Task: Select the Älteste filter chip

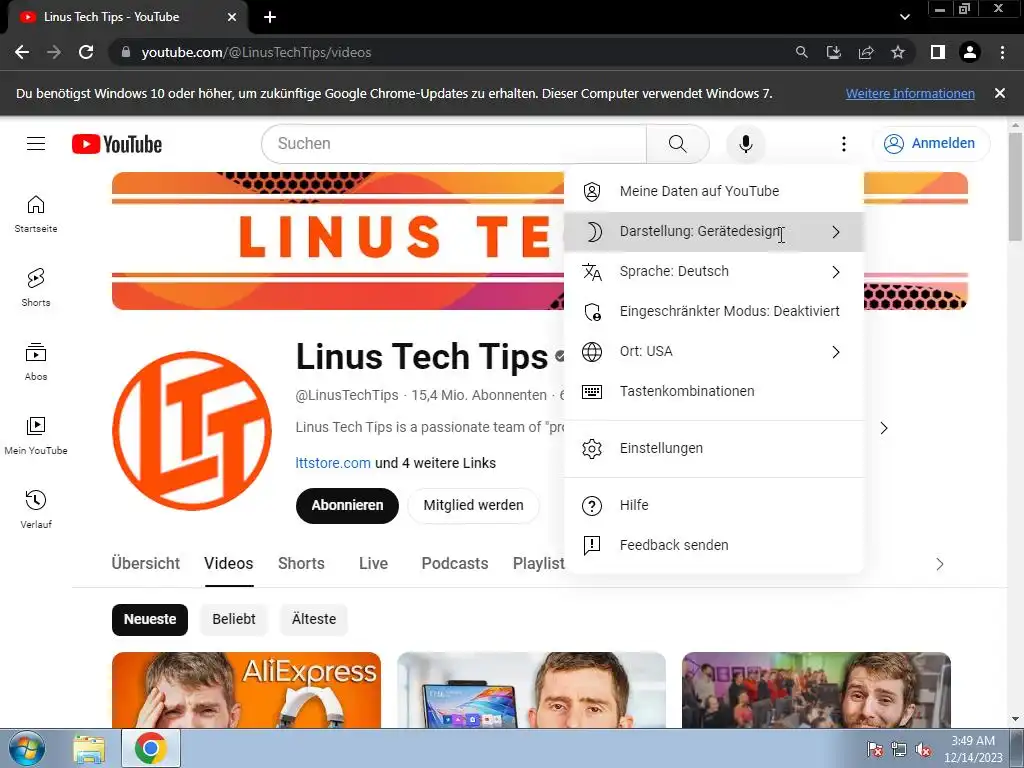Action: [314, 620]
